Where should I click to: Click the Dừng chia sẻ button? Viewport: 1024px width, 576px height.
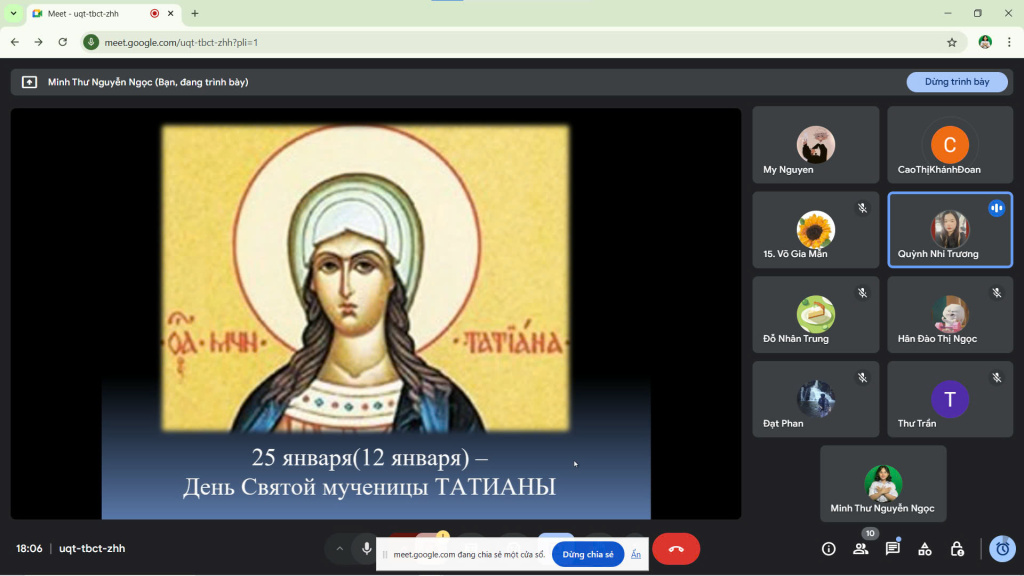pyautogui.click(x=588, y=554)
